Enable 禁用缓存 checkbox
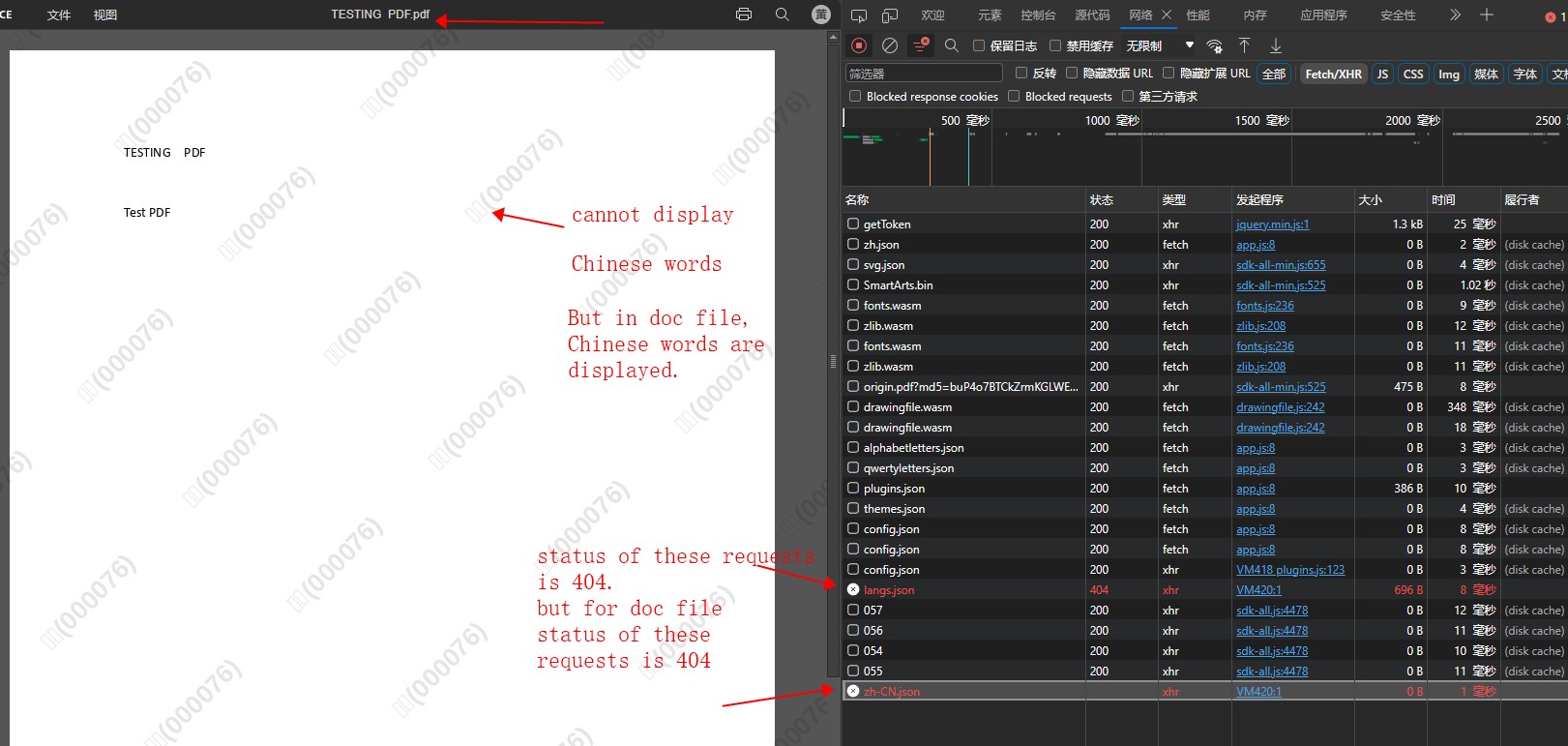The width and height of the screenshot is (1568, 746). 1055,45
